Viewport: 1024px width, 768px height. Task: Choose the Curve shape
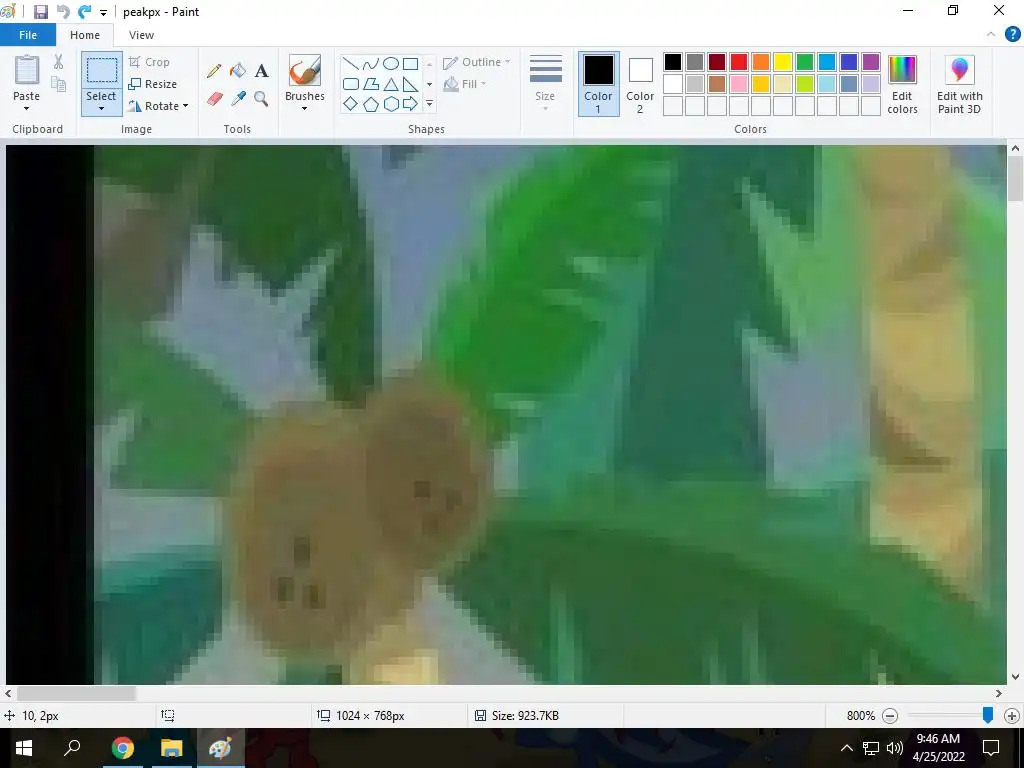click(x=370, y=63)
